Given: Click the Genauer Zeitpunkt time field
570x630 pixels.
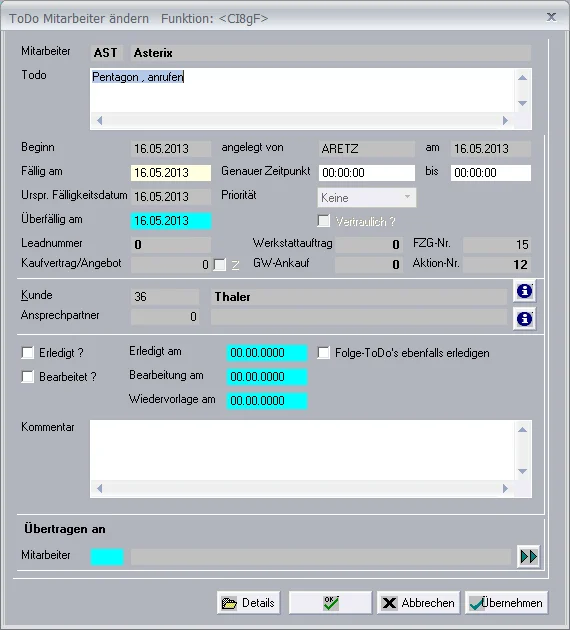Looking at the screenshot, I should coord(367,173).
